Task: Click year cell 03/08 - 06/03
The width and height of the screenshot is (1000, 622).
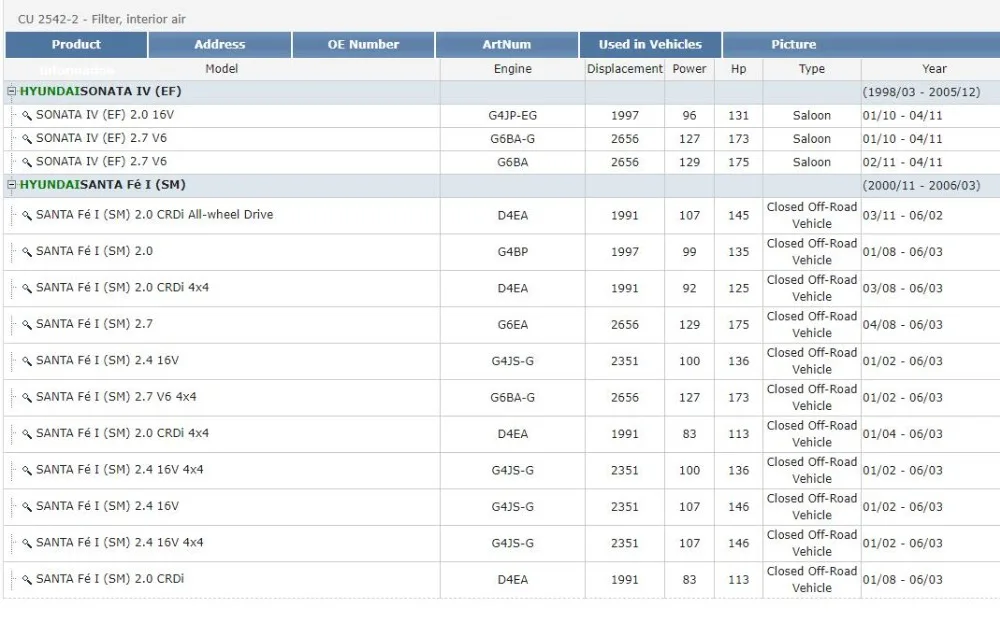Action: coord(902,288)
